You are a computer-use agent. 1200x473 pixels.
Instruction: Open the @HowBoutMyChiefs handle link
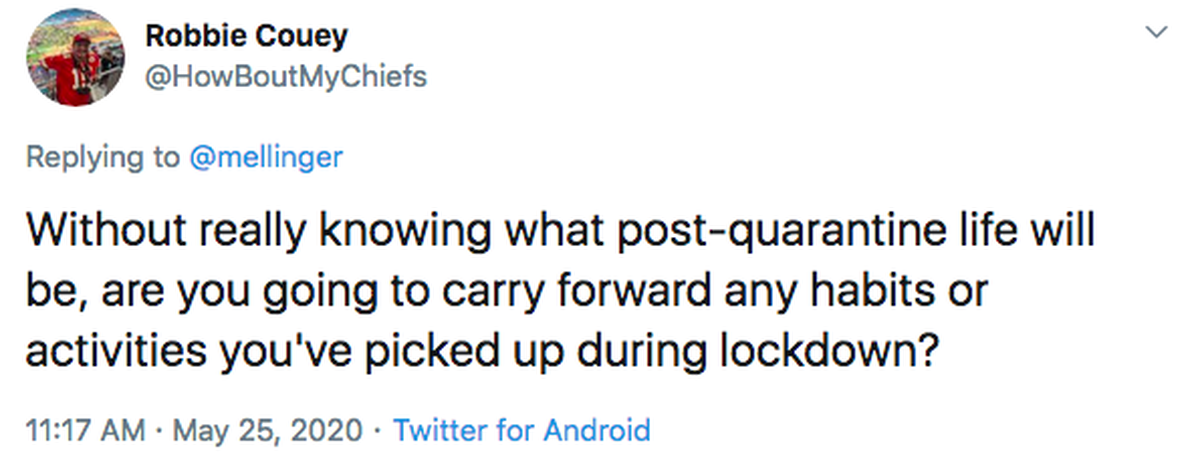click(x=286, y=76)
